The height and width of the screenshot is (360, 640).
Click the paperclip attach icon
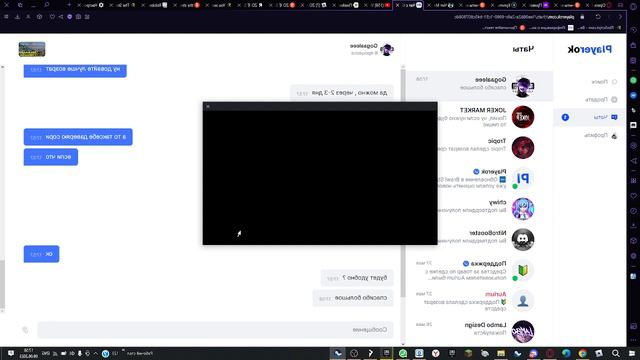tap(25, 330)
